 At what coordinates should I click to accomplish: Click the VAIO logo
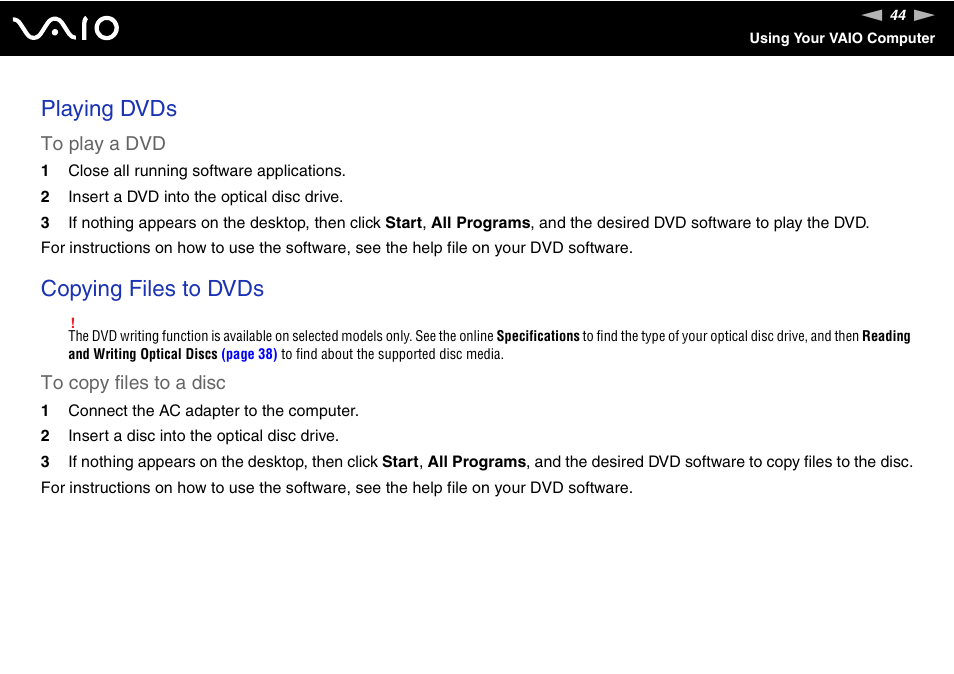[x=66, y=28]
